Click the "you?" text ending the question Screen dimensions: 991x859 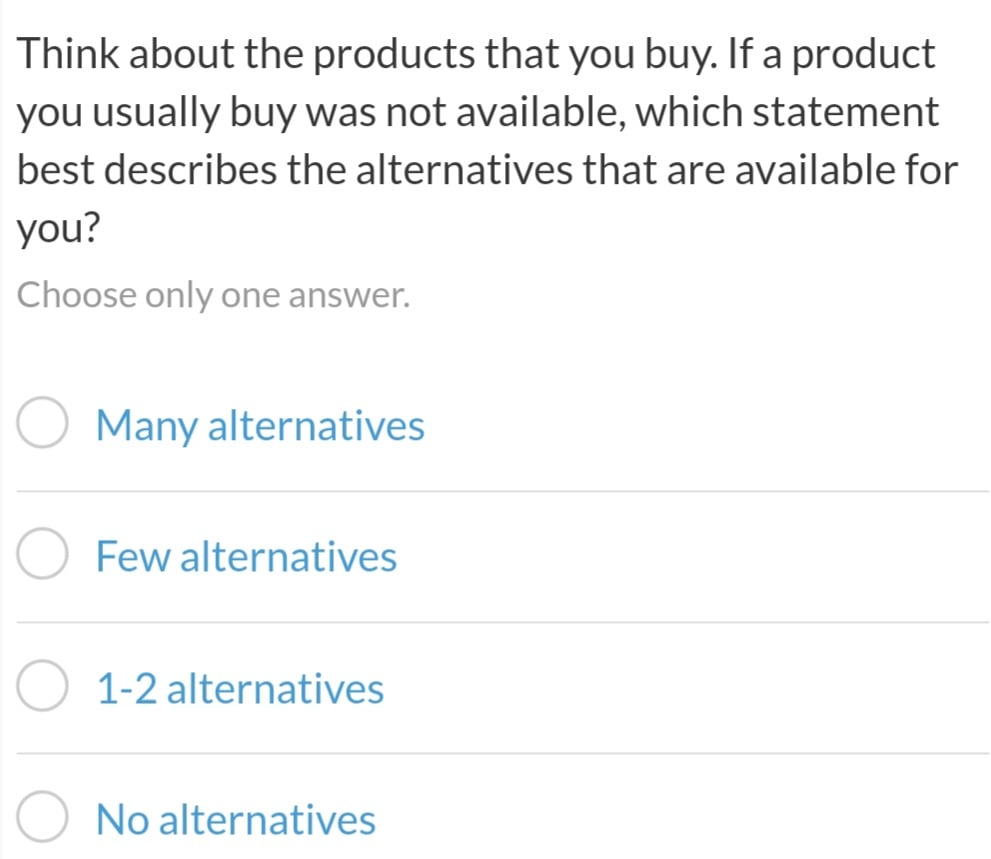tap(58, 229)
